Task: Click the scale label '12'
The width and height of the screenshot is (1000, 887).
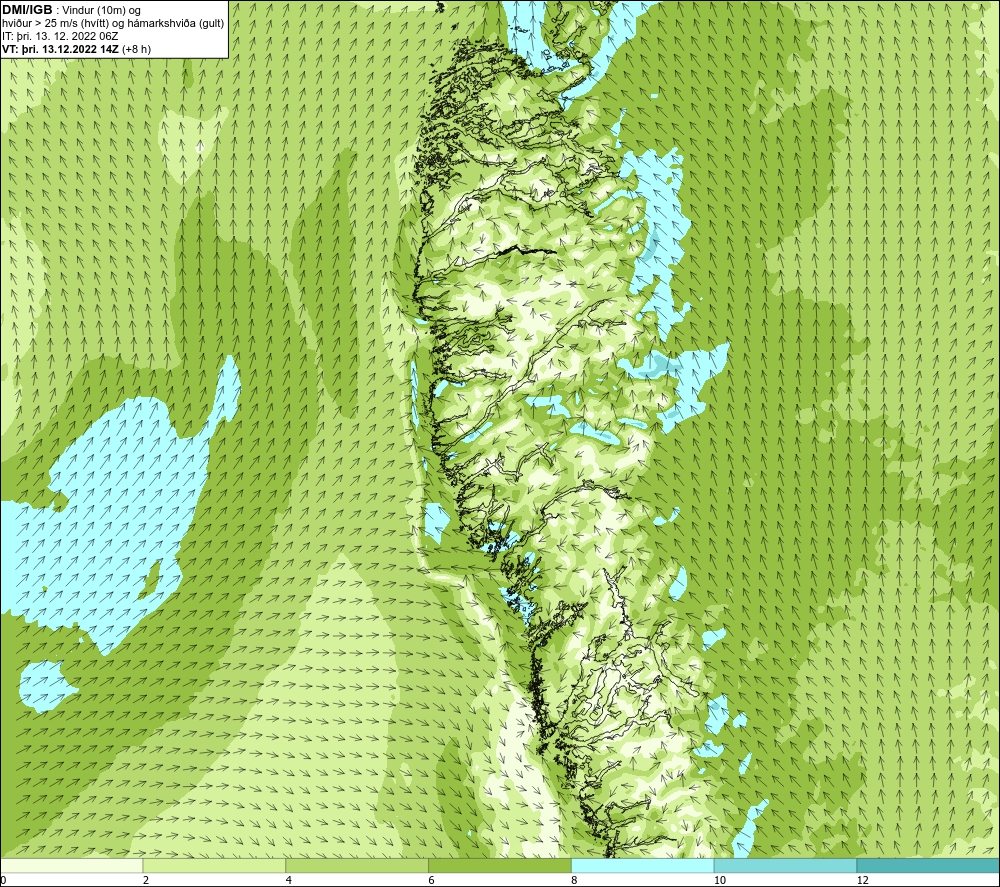Action: coord(863,880)
